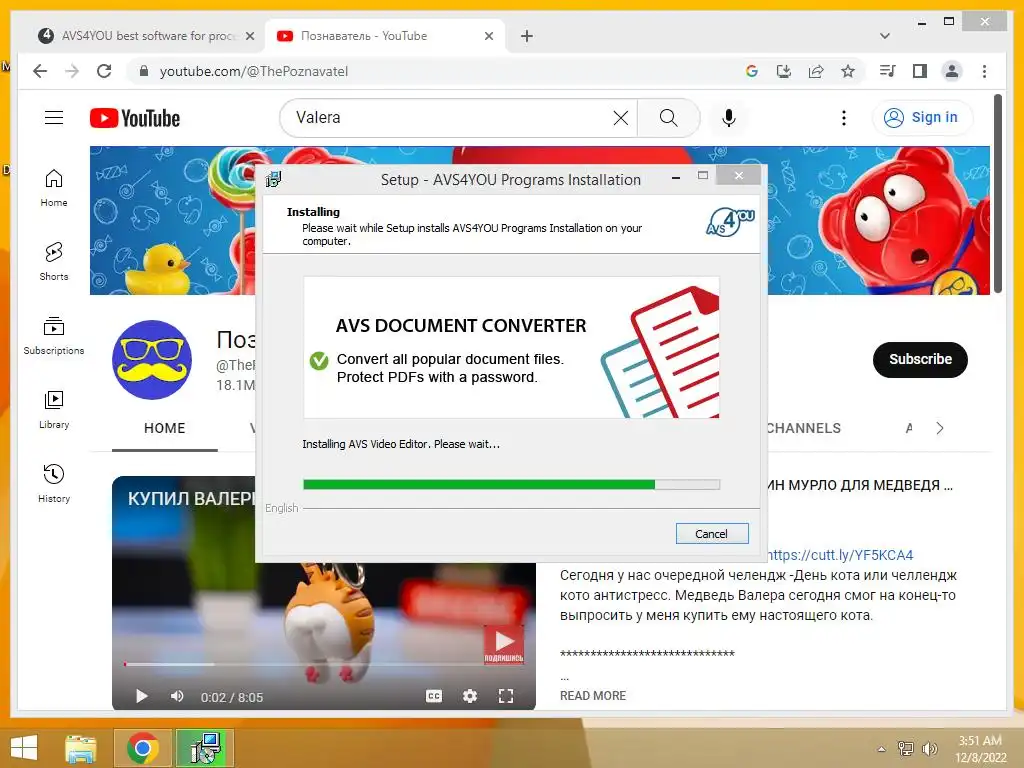Open Chrome media controls icon
Viewport: 1024px width, 768px height.
(x=887, y=71)
